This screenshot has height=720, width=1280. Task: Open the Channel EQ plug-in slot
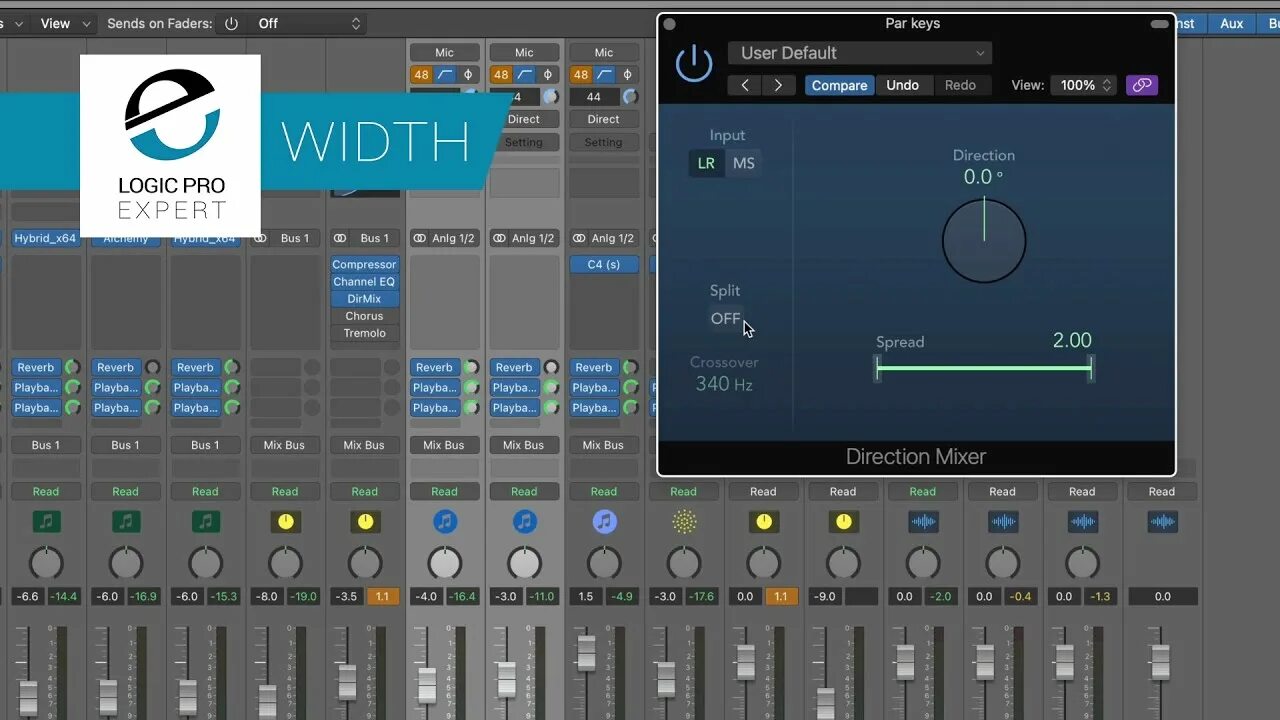[365, 282]
